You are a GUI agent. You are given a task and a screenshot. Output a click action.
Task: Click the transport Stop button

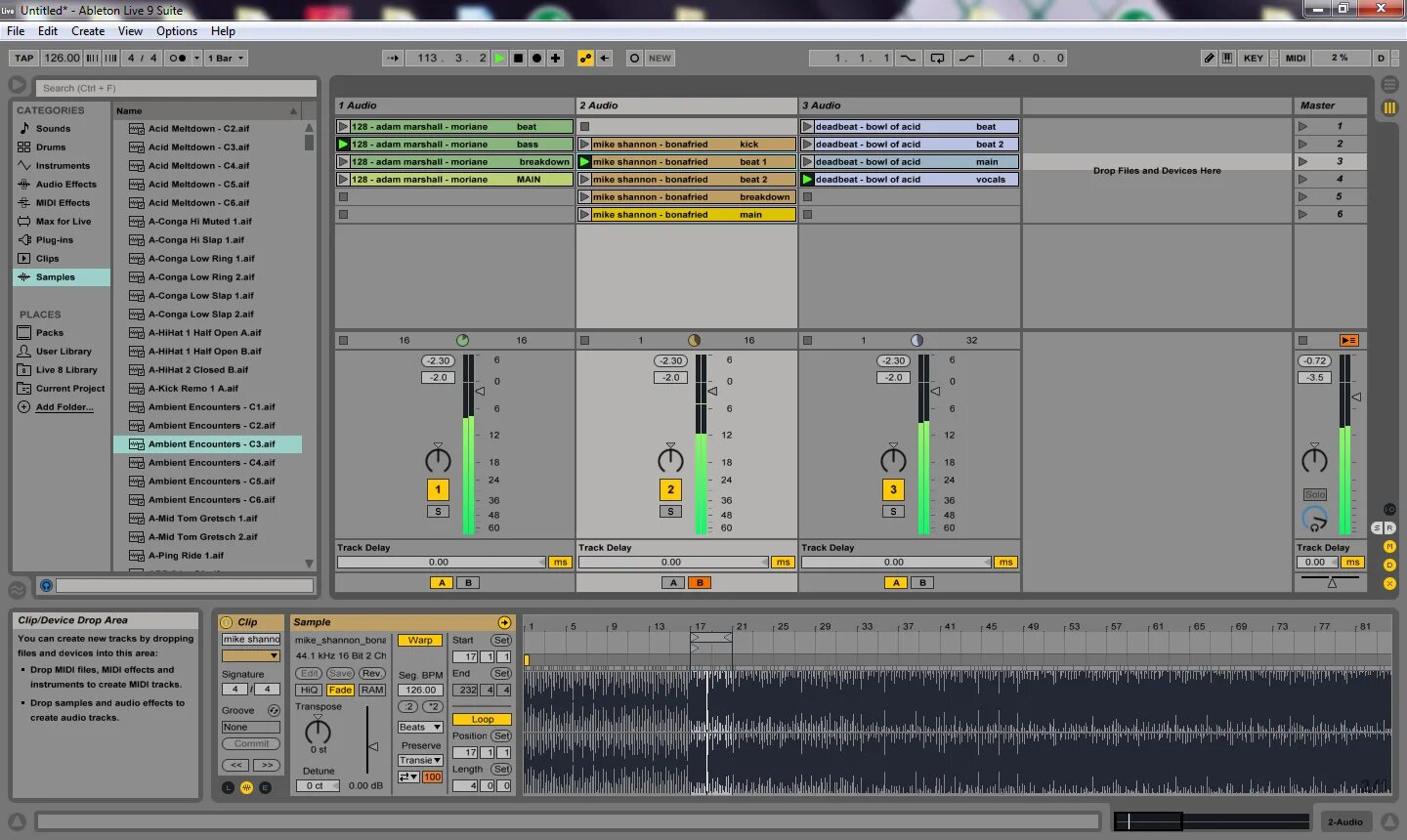pos(519,58)
